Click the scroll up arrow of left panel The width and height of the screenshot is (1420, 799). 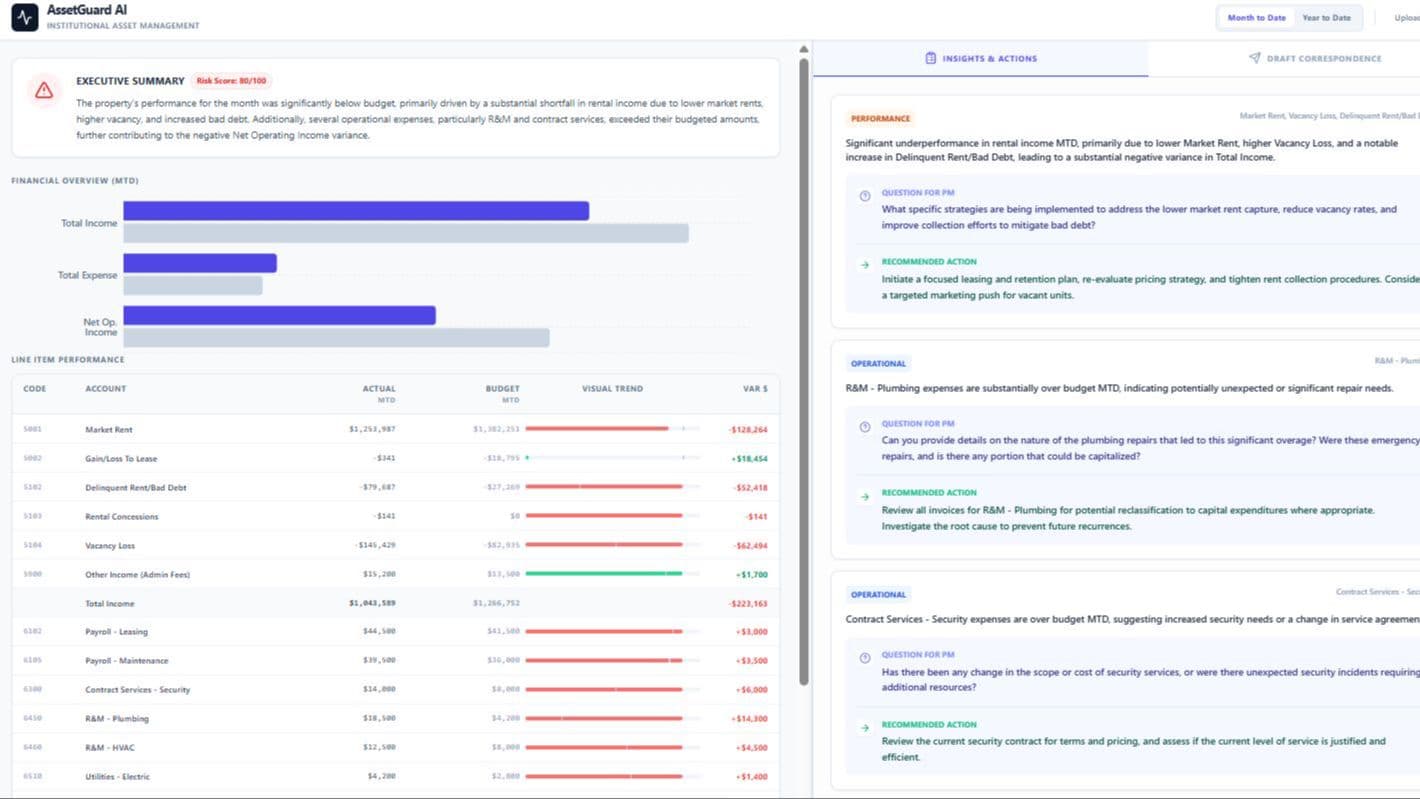click(x=803, y=49)
